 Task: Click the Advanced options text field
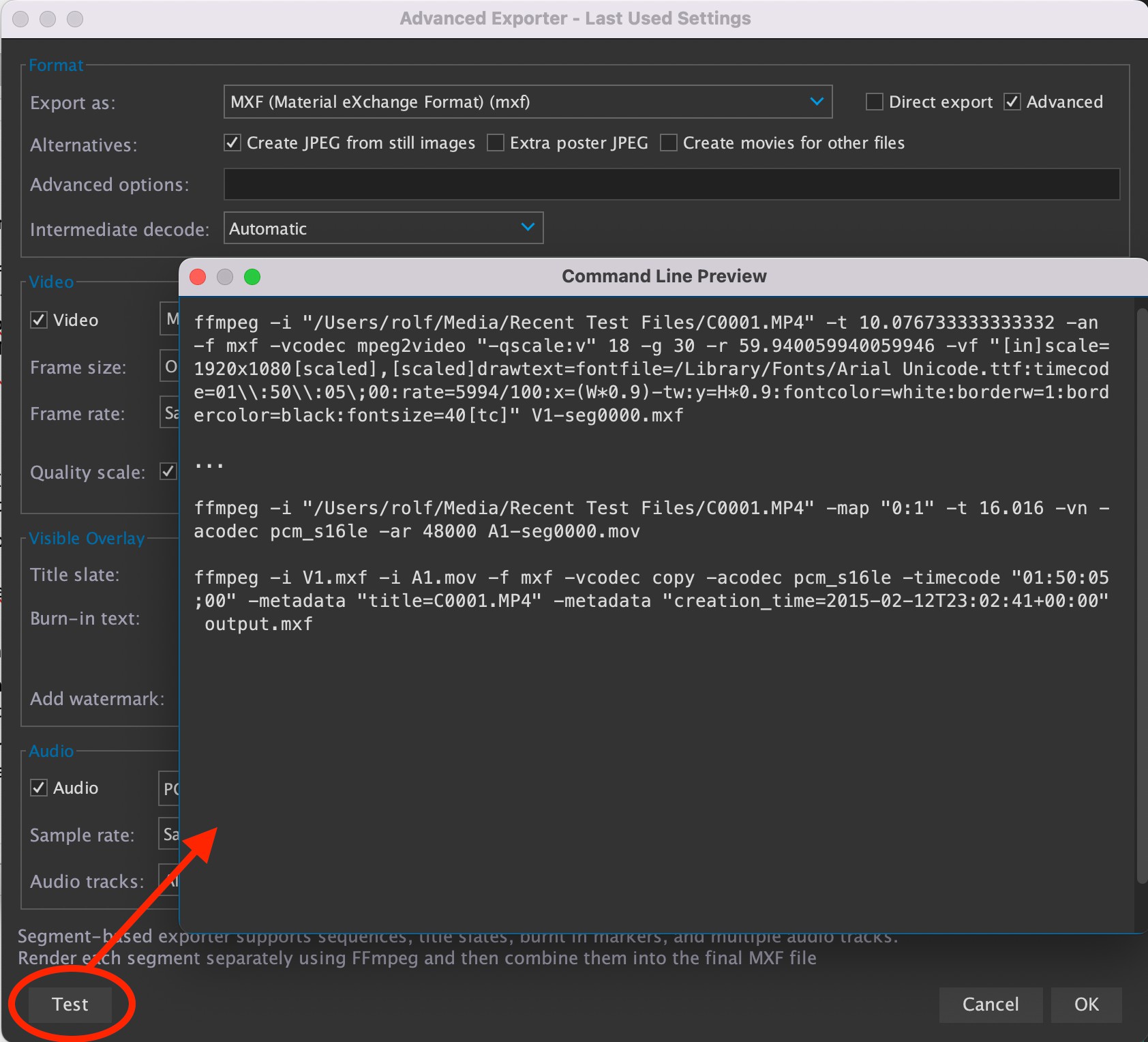click(x=671, y=184)
